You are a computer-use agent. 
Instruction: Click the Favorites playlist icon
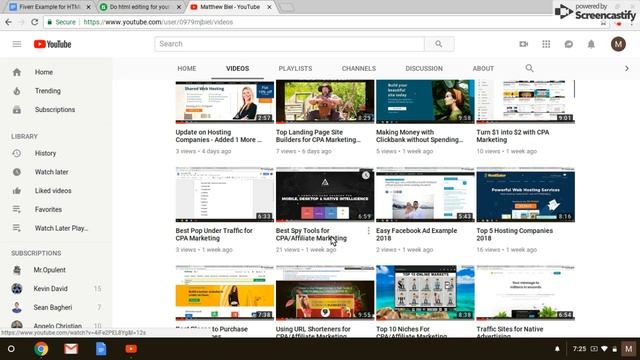17,209
